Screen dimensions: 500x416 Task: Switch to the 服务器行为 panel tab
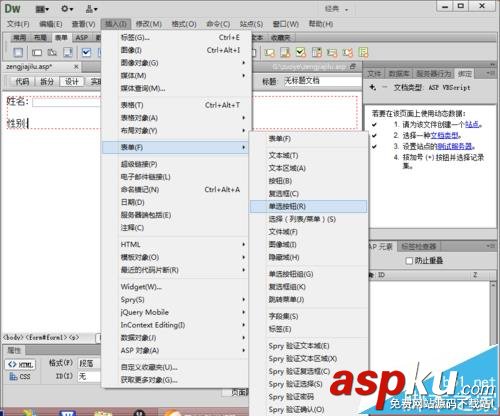(x=434, y=74)
